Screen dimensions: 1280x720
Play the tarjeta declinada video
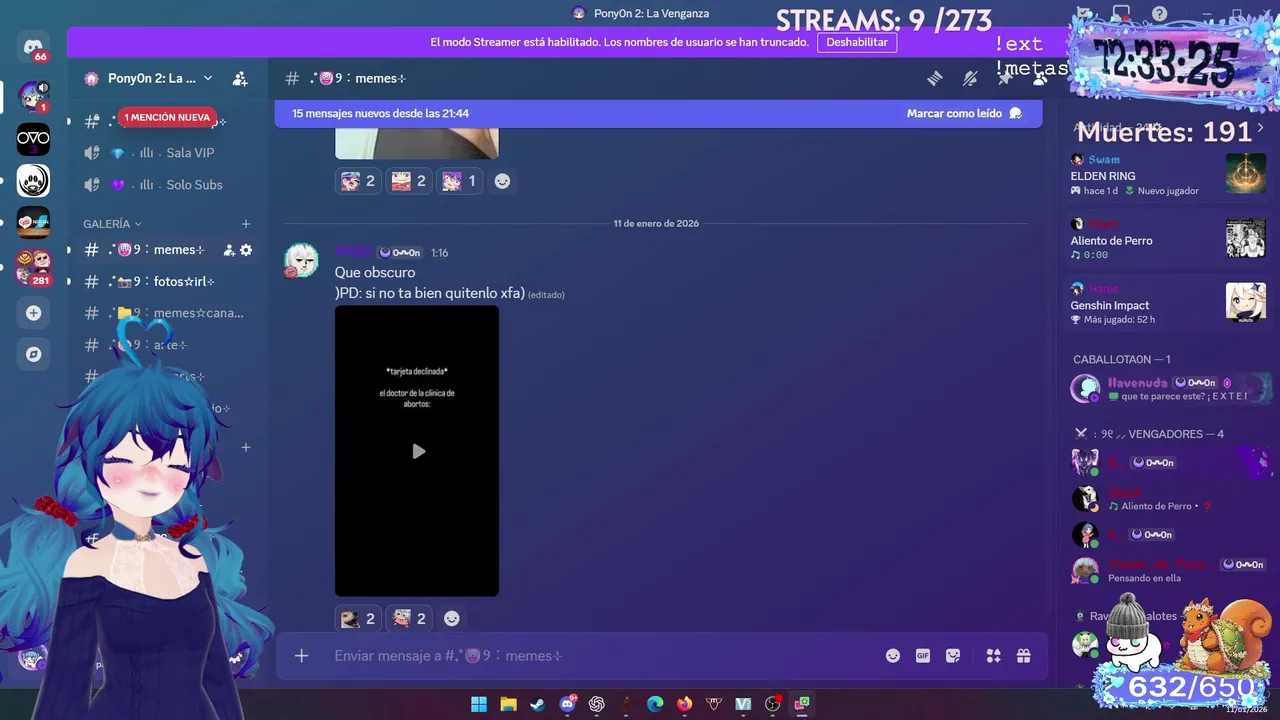(418, 451)
